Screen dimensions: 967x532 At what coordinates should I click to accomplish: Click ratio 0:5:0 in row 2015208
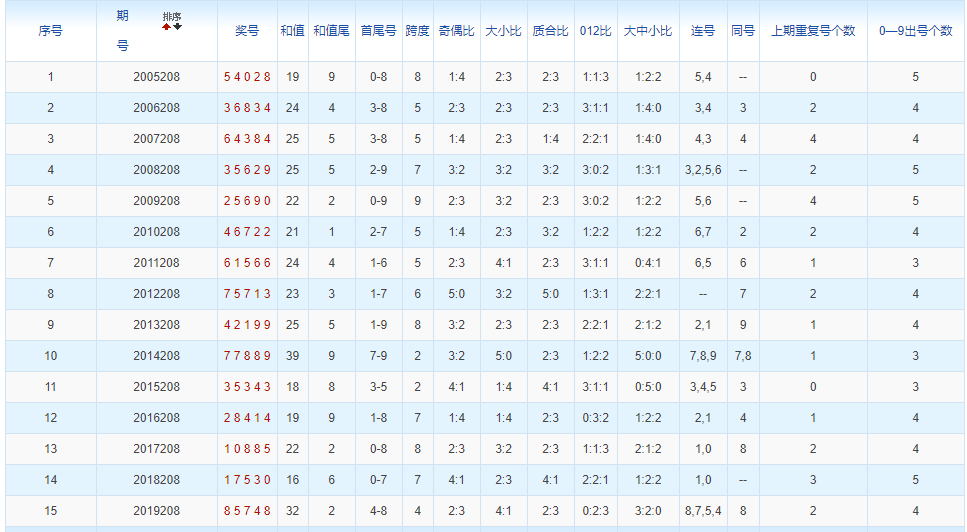[x=648, y=387]
